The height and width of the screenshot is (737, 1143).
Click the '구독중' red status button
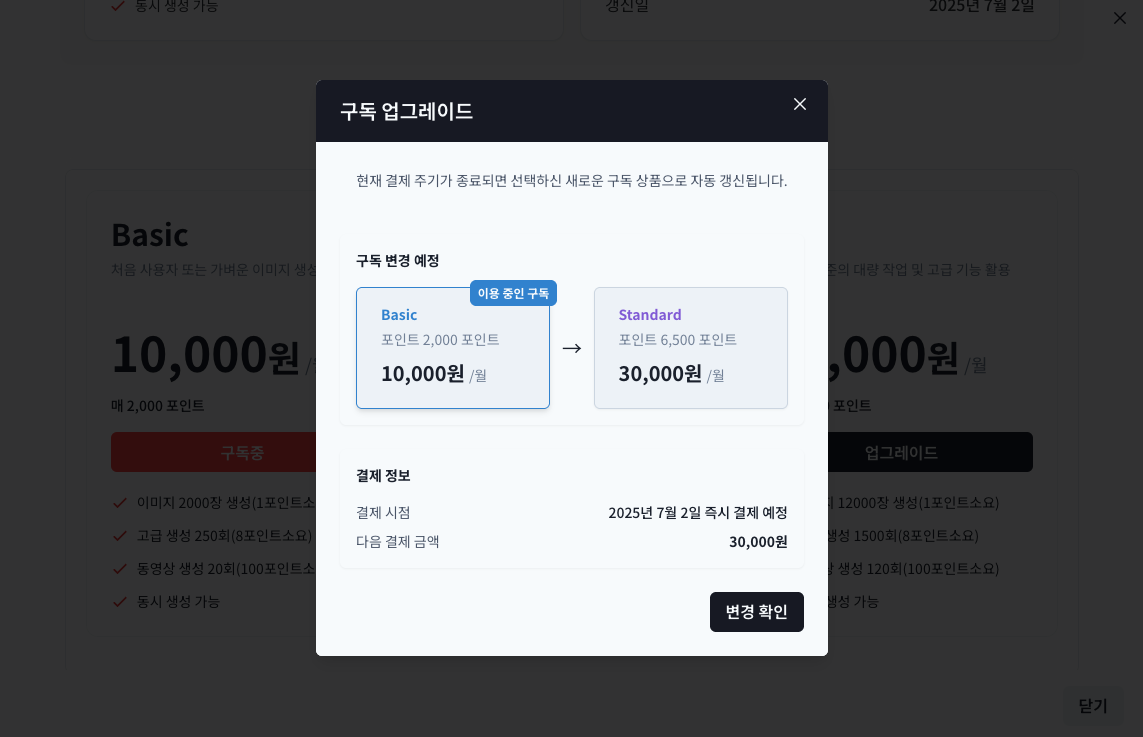point(242,452)
